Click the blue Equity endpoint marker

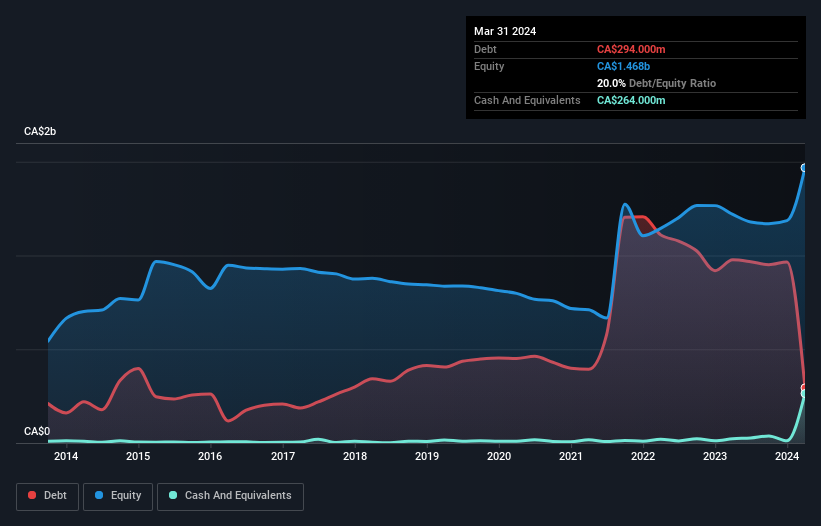point(804,168)
